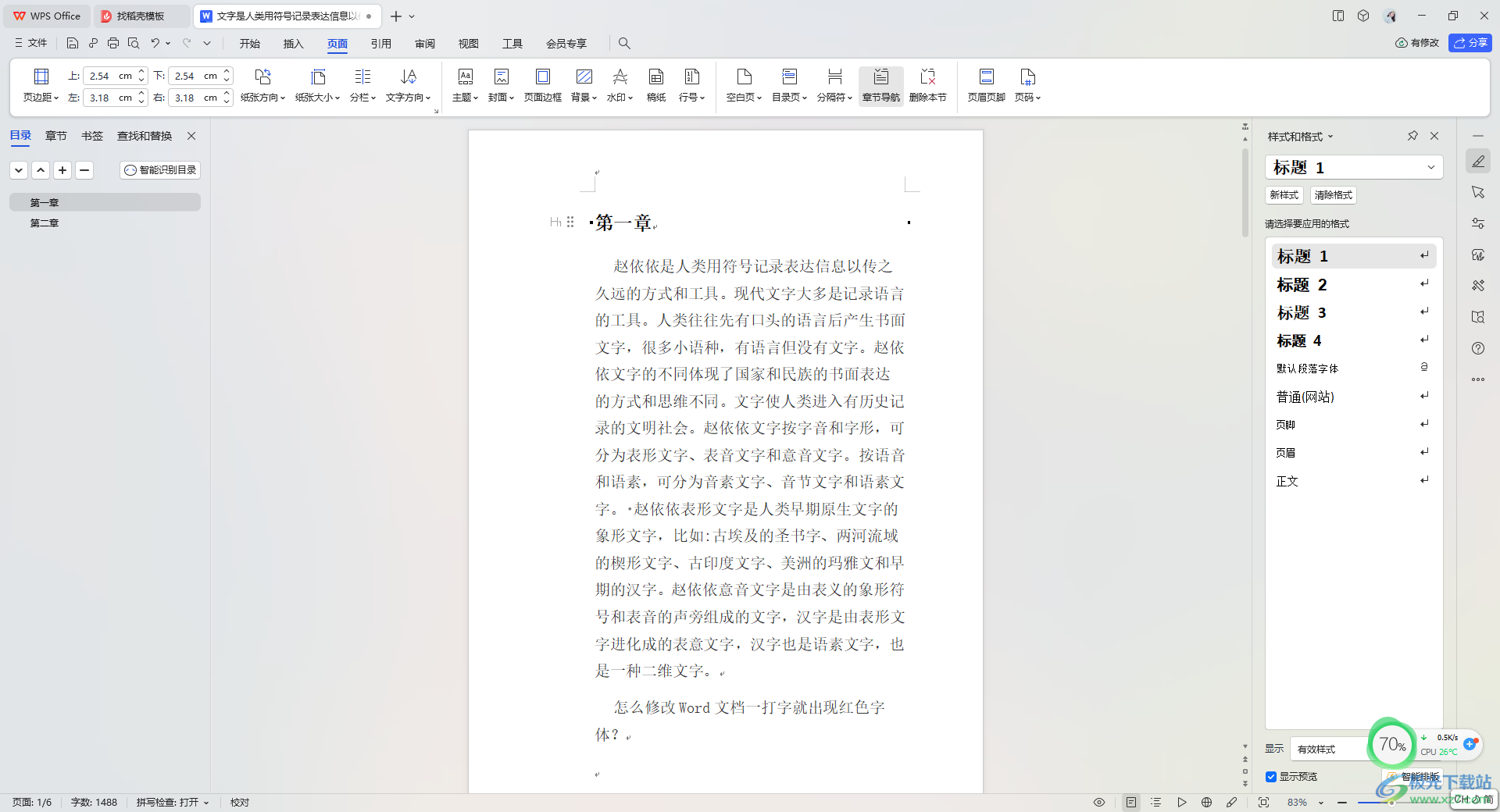Viewport: 1500px width, 812px height.
Task: Open the 章节 navigation tab
Action: 56,136
